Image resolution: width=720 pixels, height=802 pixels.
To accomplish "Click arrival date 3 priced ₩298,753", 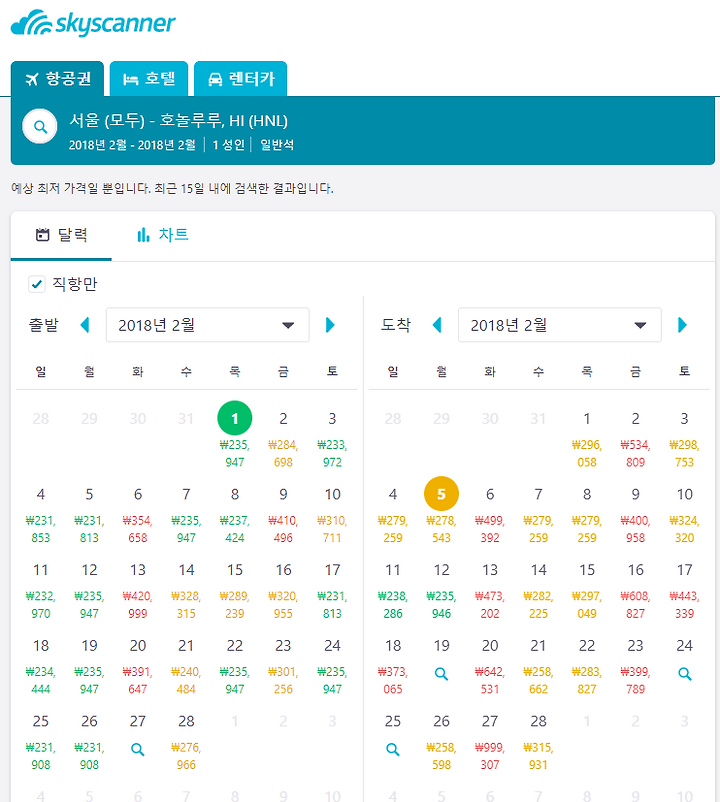I will pyautogui.click(x=685, y=440).
